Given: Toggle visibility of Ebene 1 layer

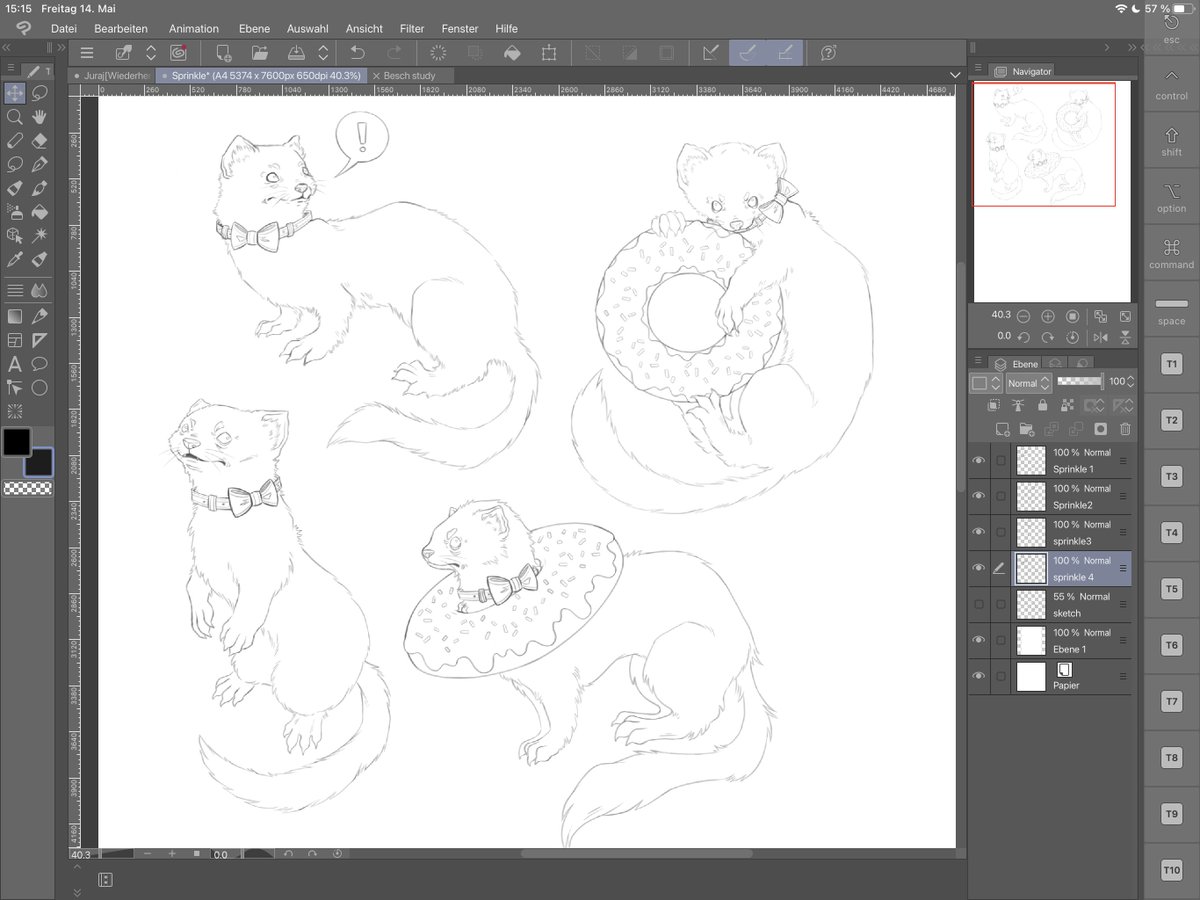Looking at the screenshot, I should 979,640.
